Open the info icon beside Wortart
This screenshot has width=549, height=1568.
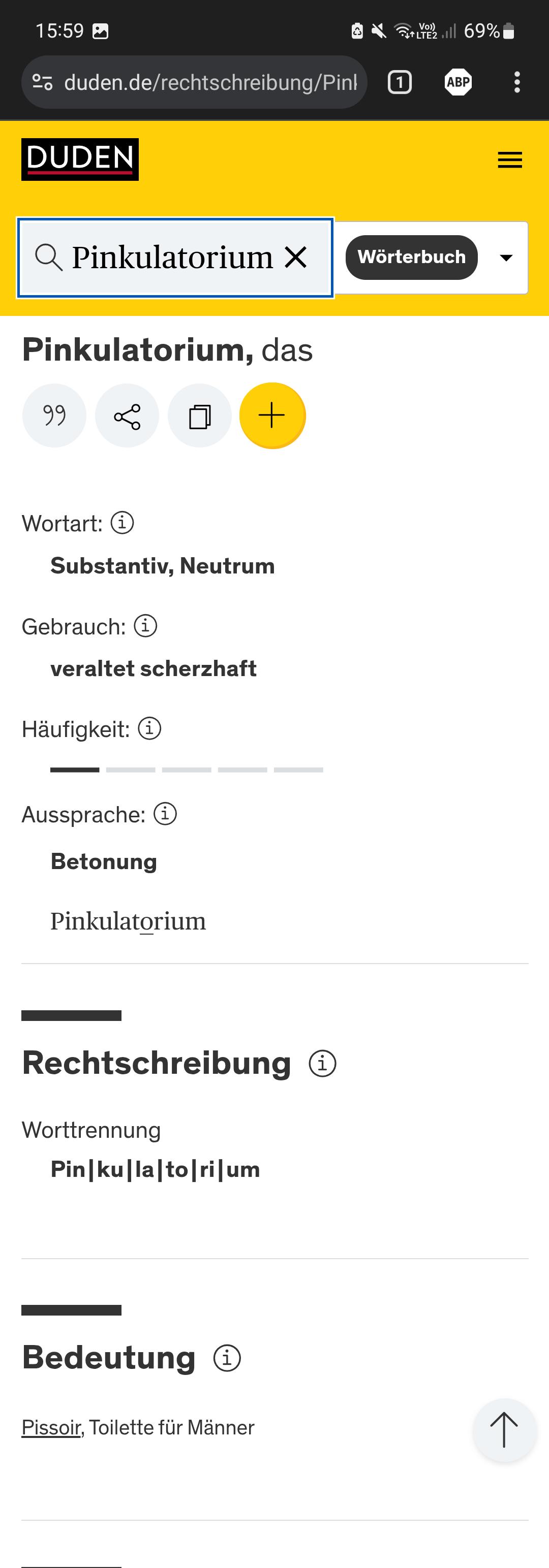[x=122, y=522]
